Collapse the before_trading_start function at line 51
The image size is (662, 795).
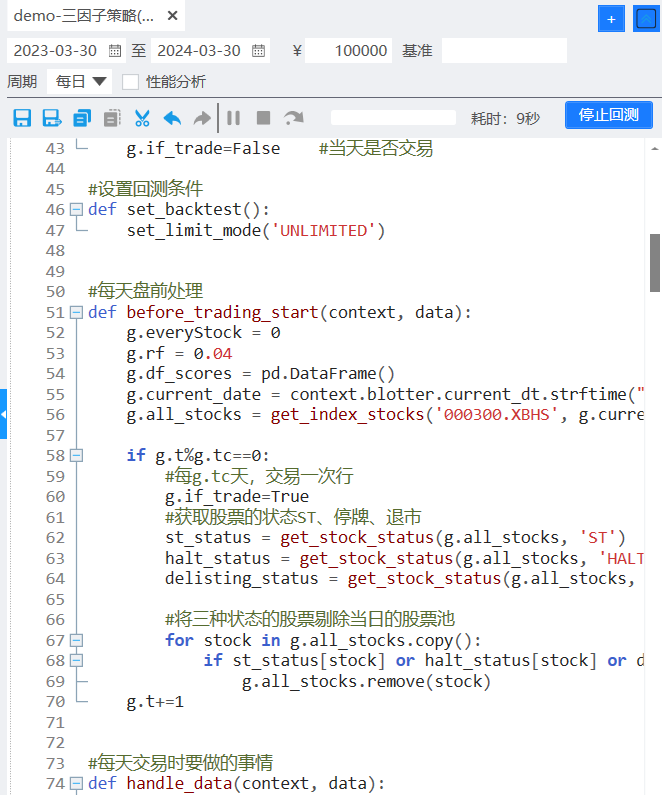tap(76, 312)
